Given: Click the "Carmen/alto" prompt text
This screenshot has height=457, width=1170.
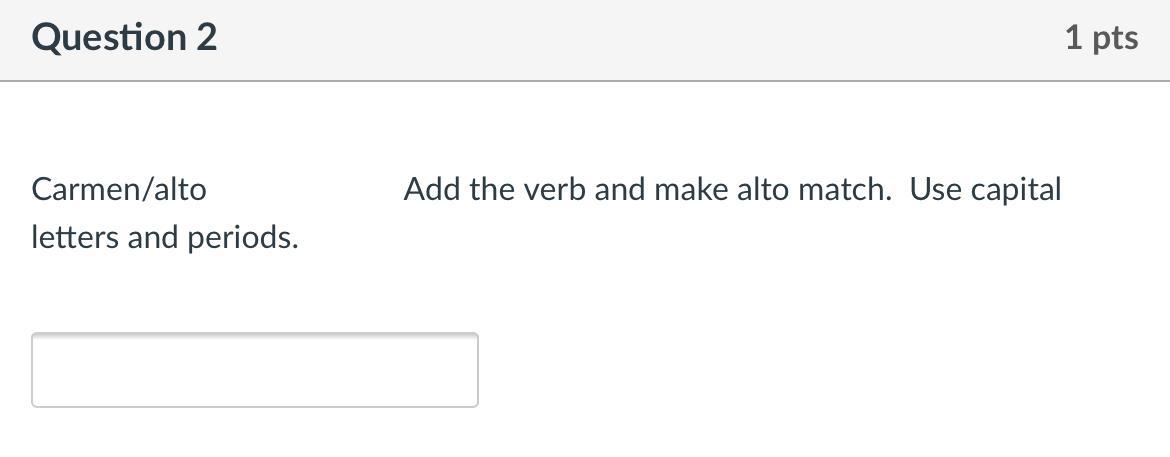Looking at the screenshot, I should tap(119, 189).
